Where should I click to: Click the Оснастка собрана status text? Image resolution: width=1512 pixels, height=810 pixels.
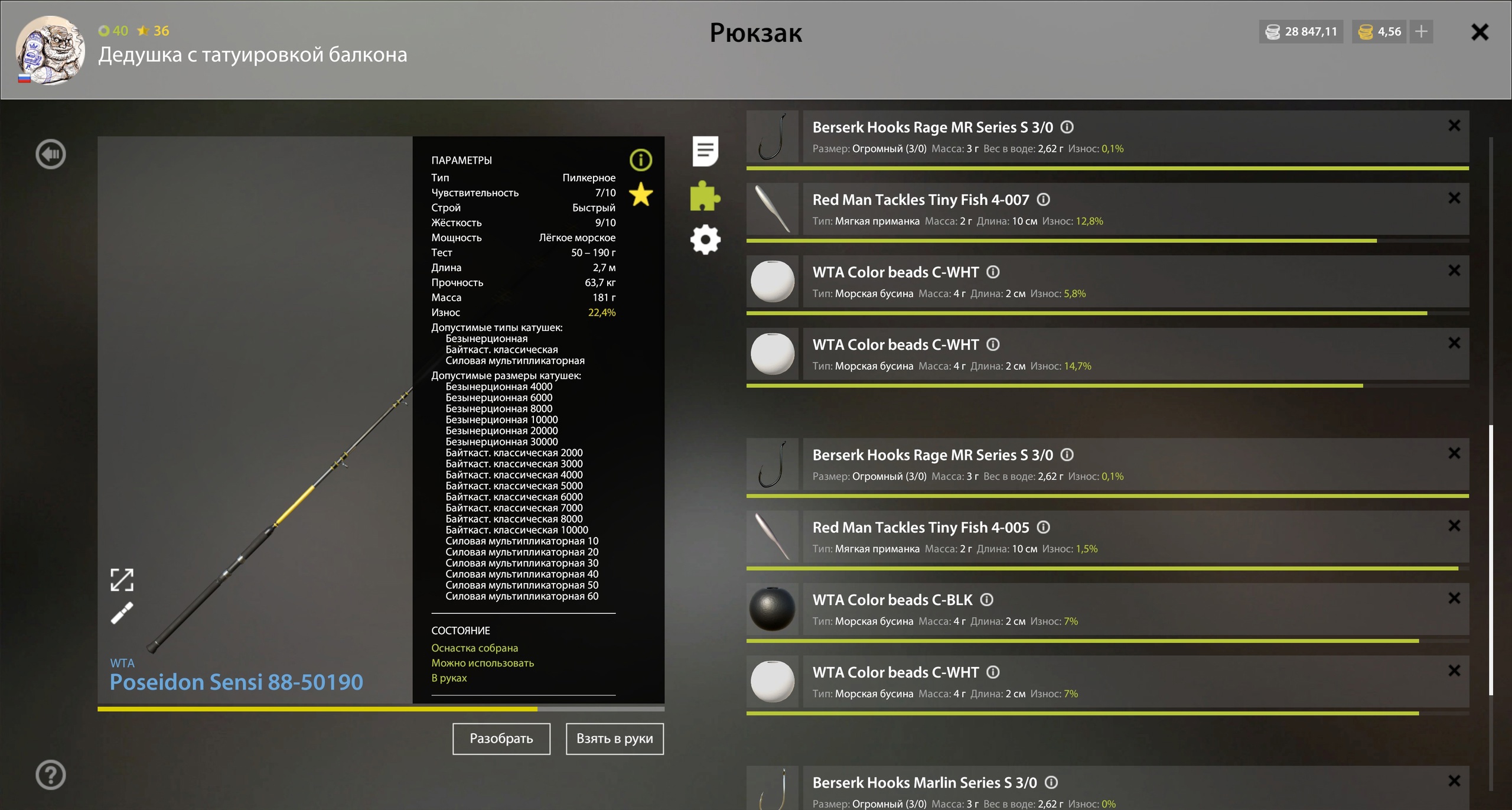[474, 648]
